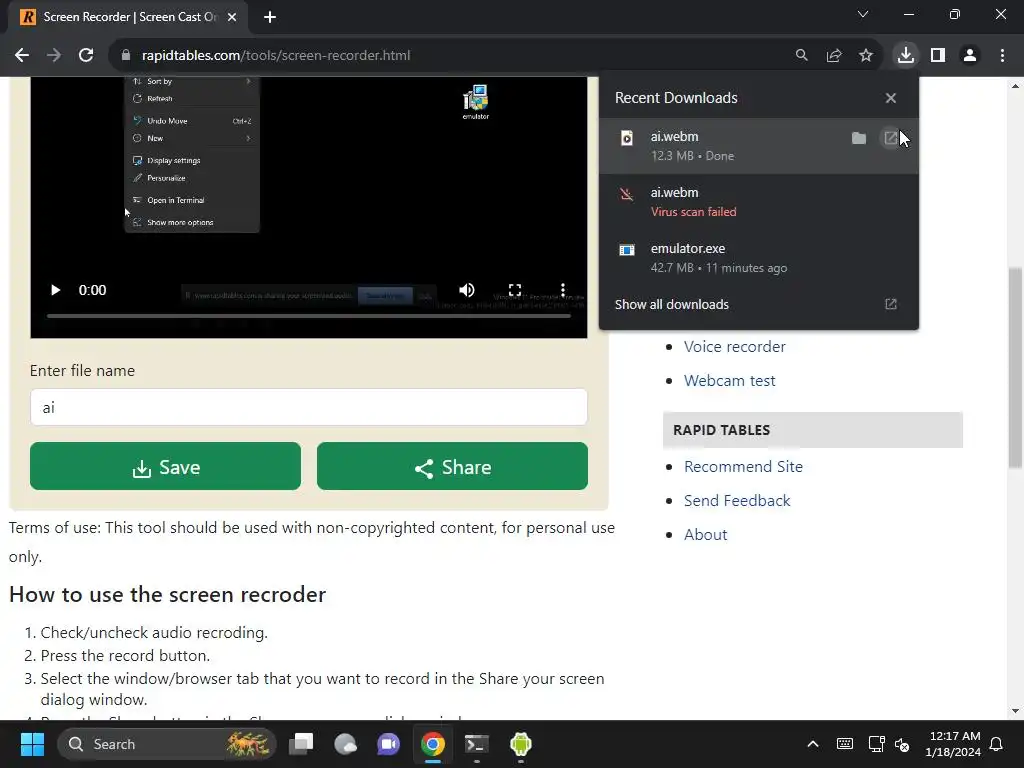Screen dimensions: 1024x768
Task: Reload the current page
Action: 86,56
